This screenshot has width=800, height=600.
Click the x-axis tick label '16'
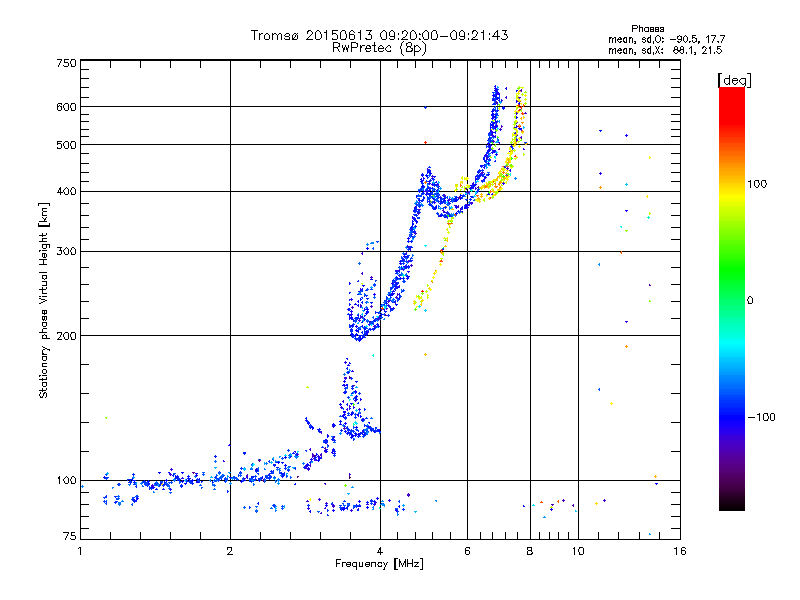pos(680,551)
